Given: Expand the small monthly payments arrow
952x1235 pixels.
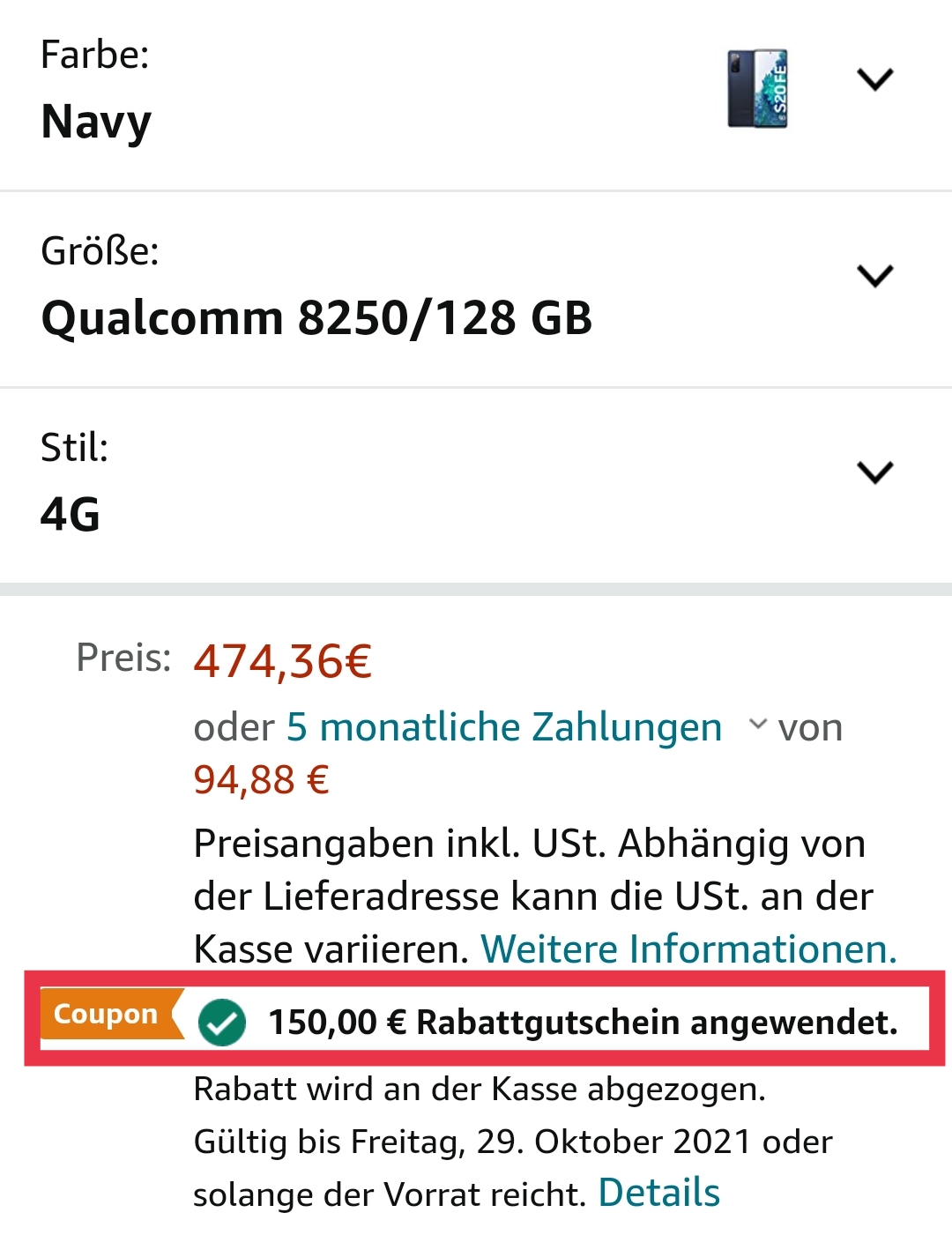Looking at the screenshot, I should (757, 725).
